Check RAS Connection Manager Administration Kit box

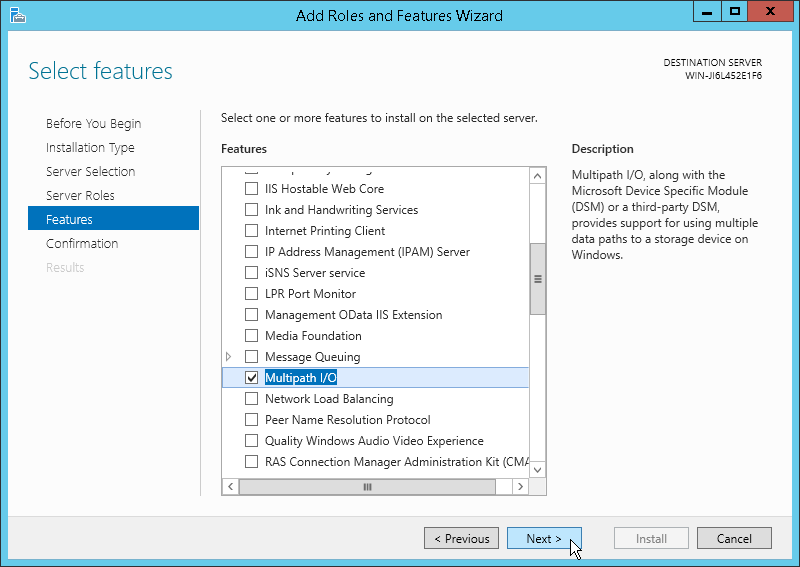click(x=252, y=462)
